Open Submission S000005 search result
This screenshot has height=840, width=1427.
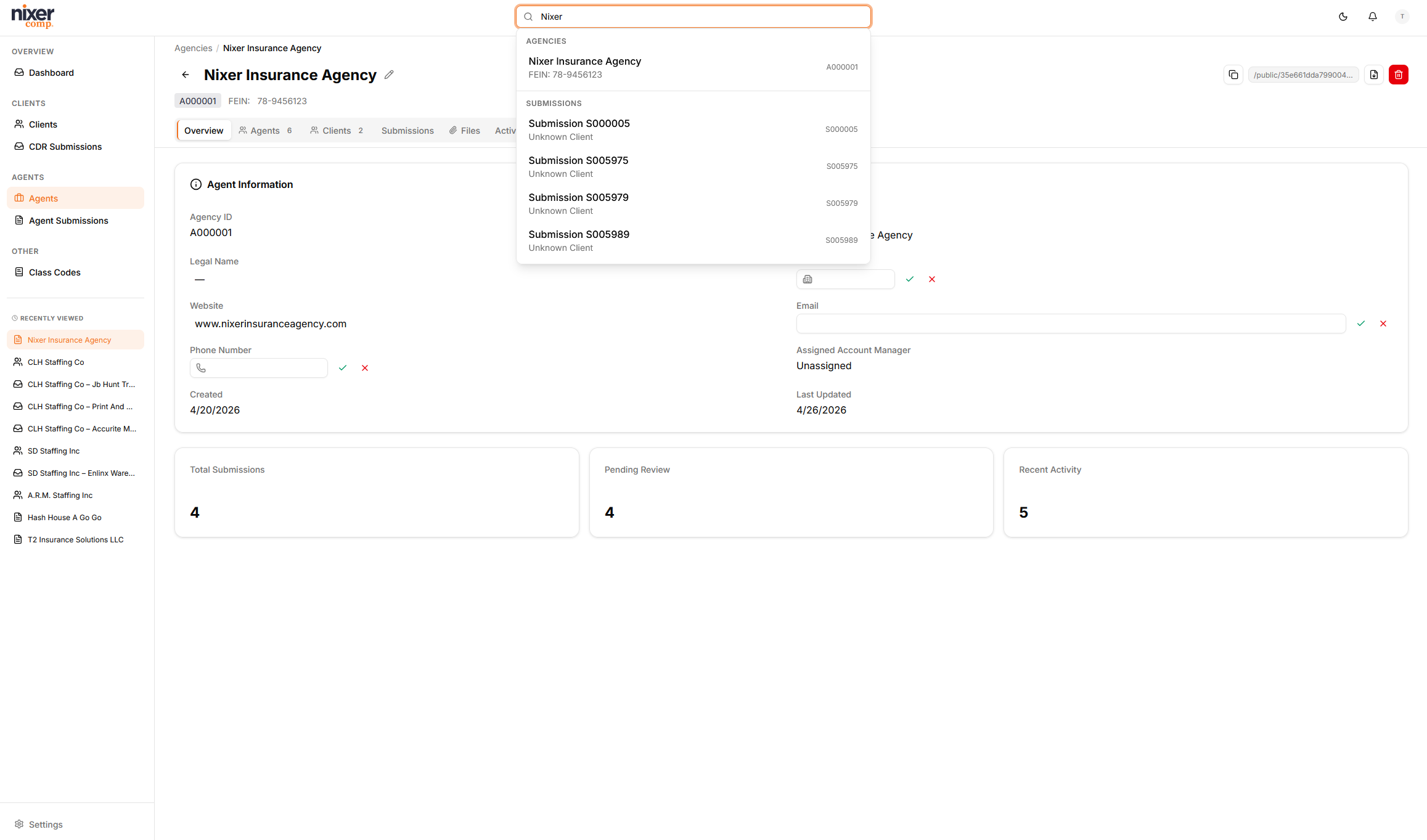pyautogui.click(x=693, y=130)
